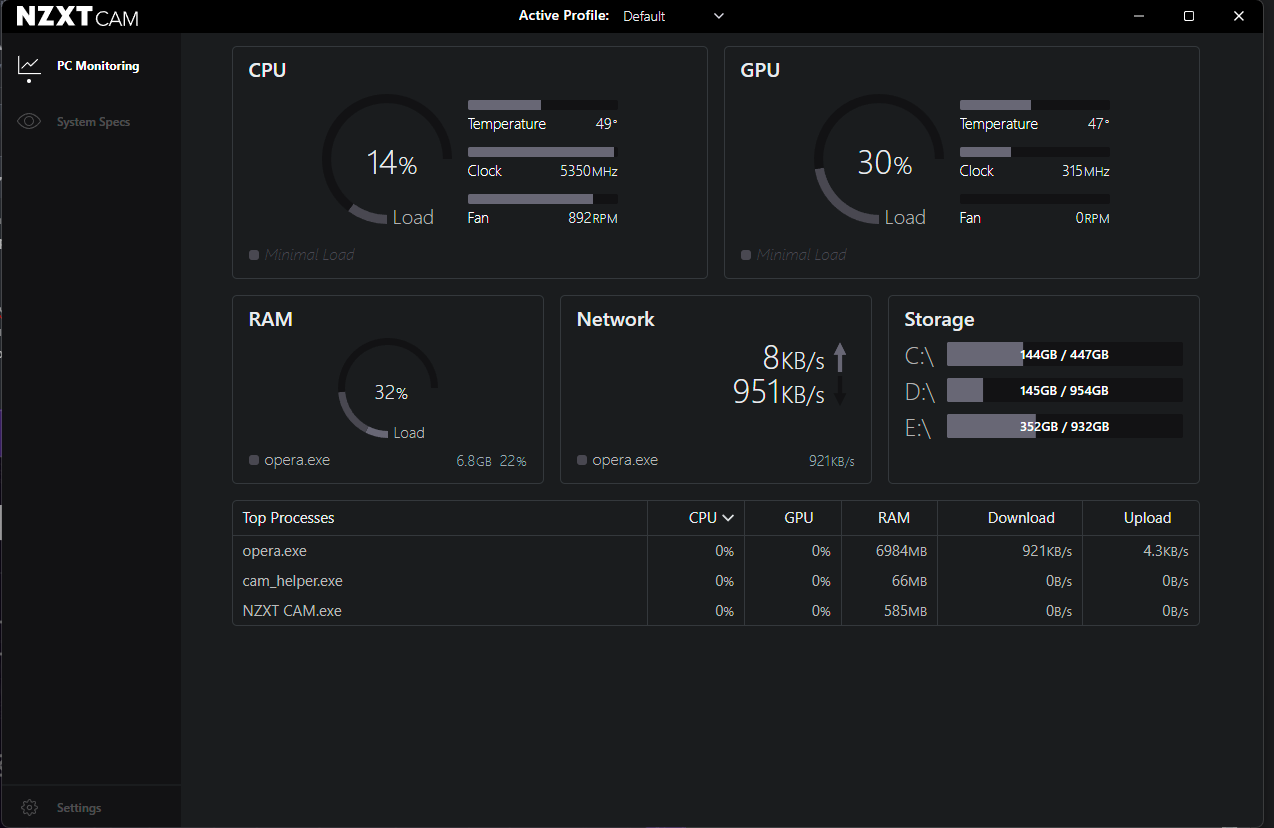1274x828 pixels.
Task: Sort processes by CPU column chevron
Action: coord(728,518)
